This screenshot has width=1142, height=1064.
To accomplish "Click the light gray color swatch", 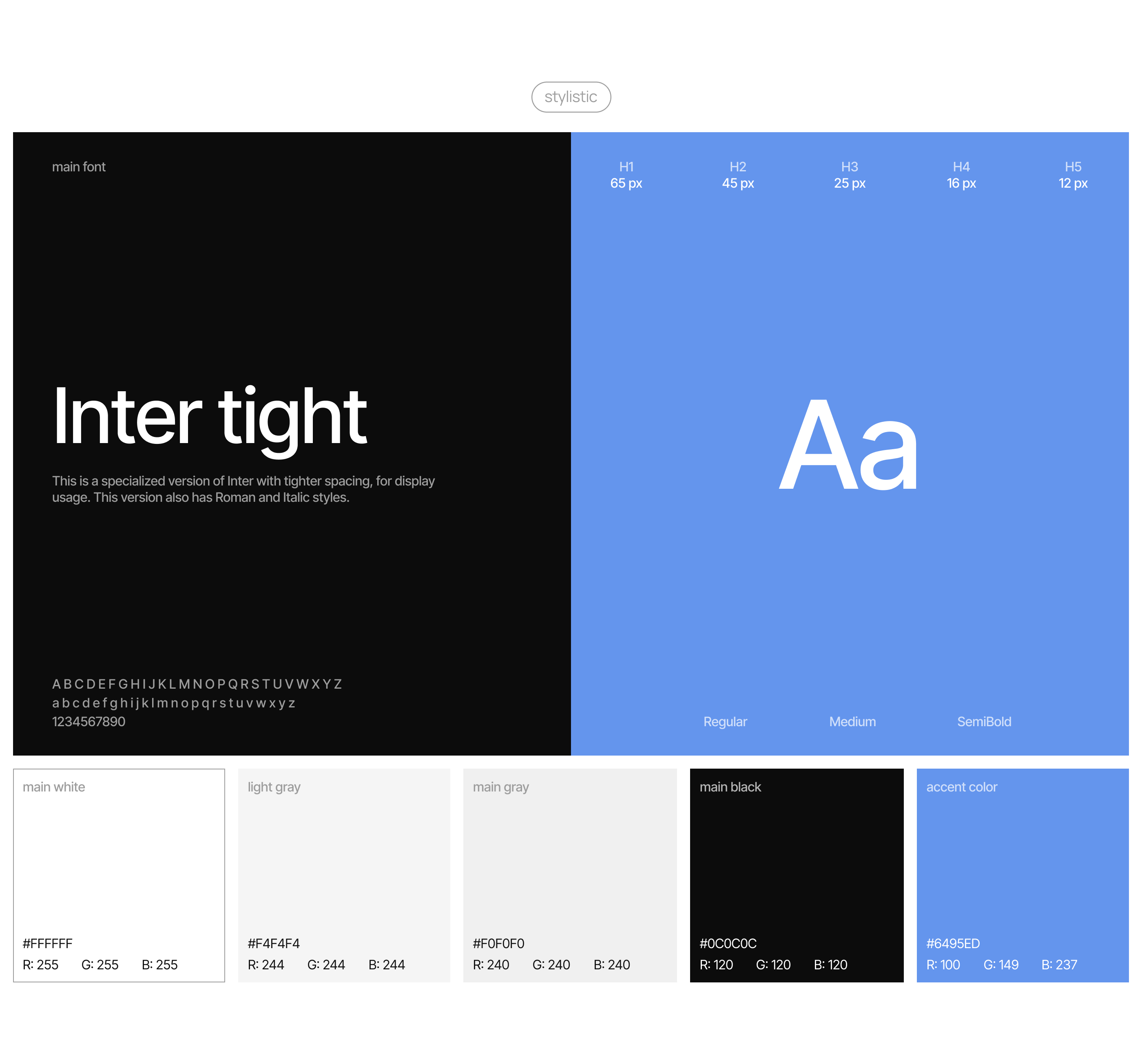I will pyautogui.click(x=343, y=867).
